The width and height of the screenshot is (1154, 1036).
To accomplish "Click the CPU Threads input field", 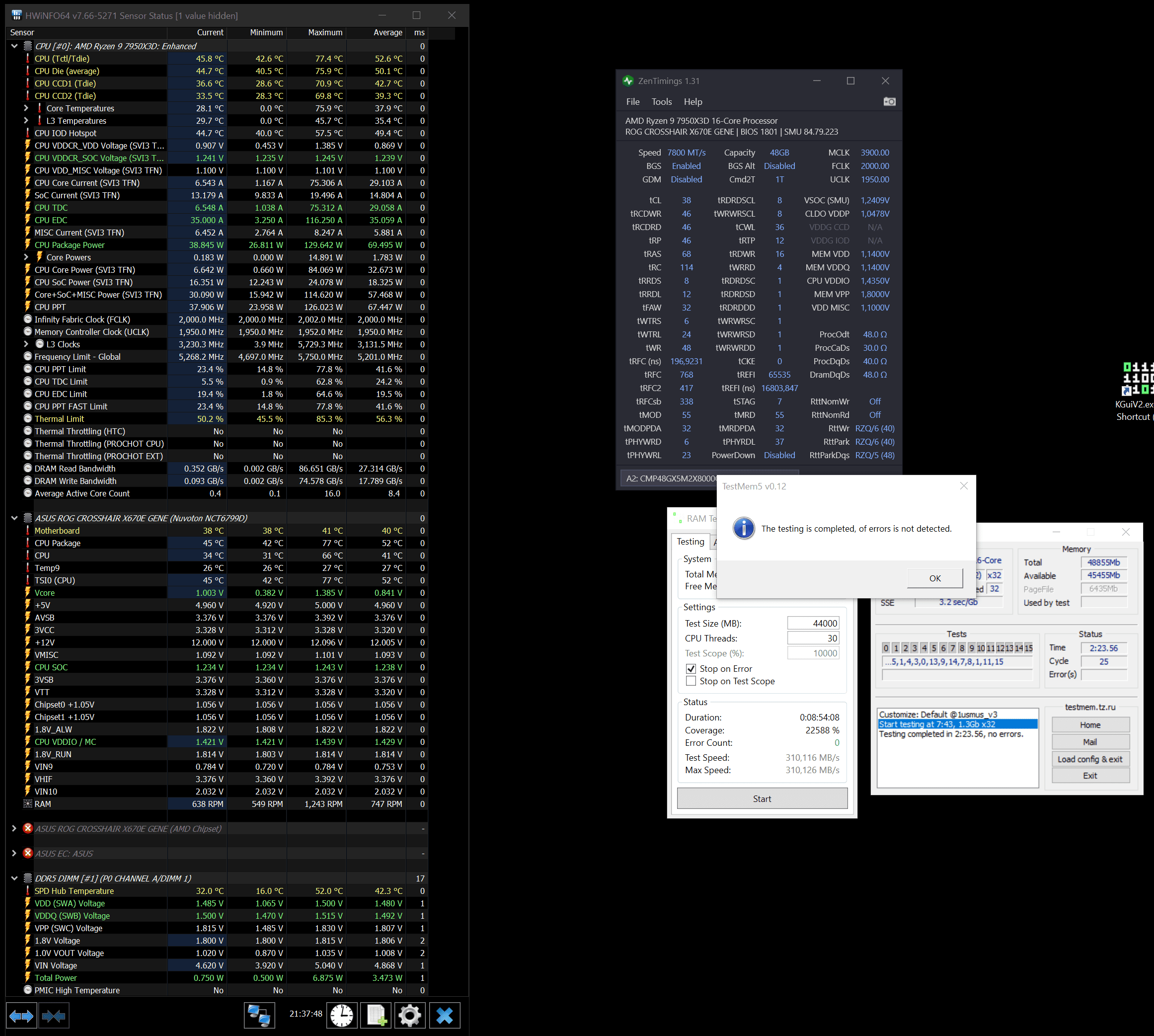I will [x=813, y=638].
